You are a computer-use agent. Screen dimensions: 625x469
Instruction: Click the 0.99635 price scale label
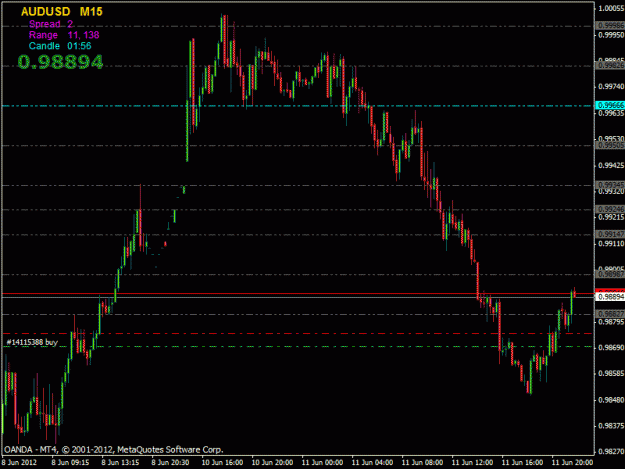(611, 113)
